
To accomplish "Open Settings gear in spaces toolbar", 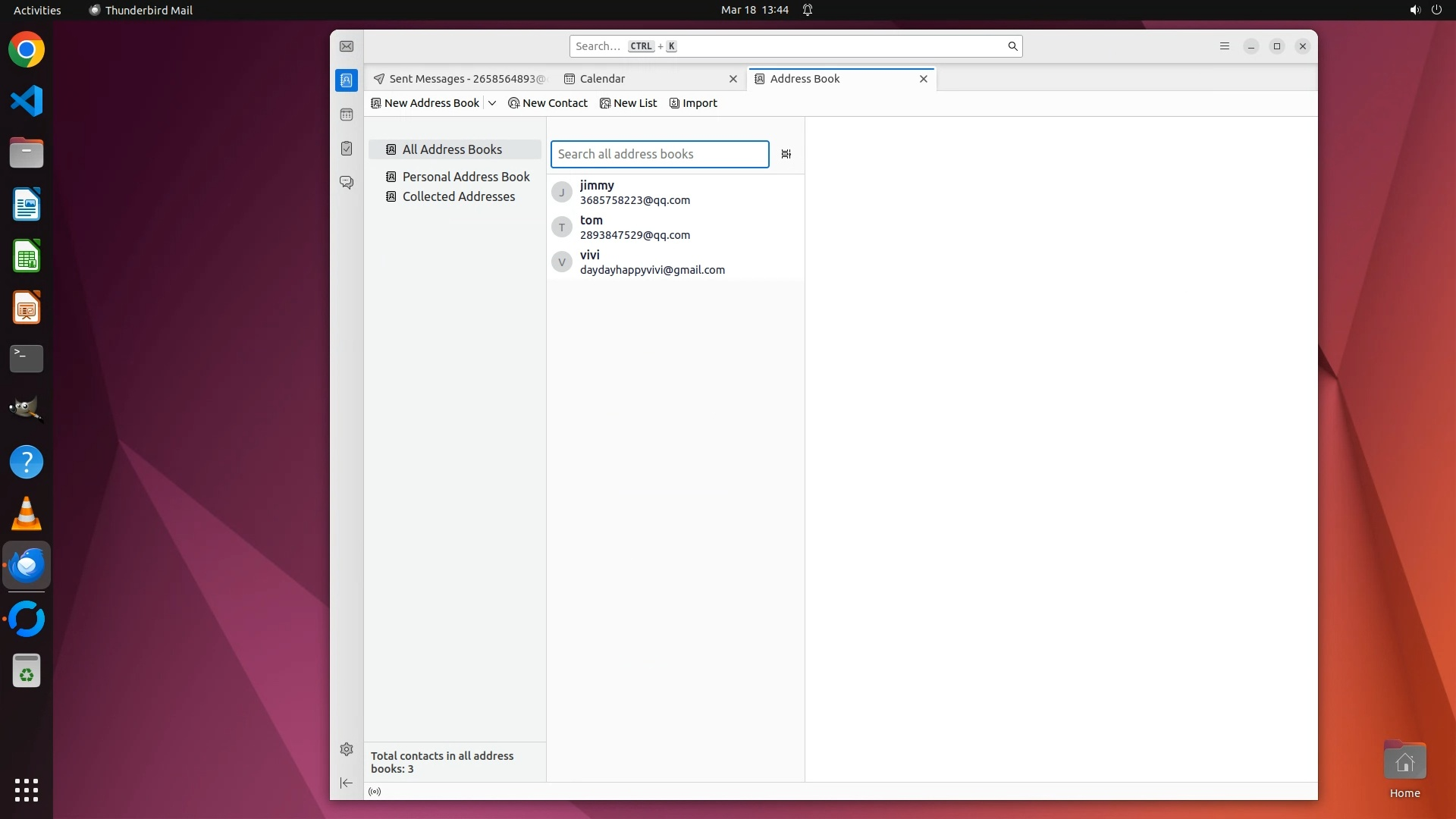I will point(347,749).
